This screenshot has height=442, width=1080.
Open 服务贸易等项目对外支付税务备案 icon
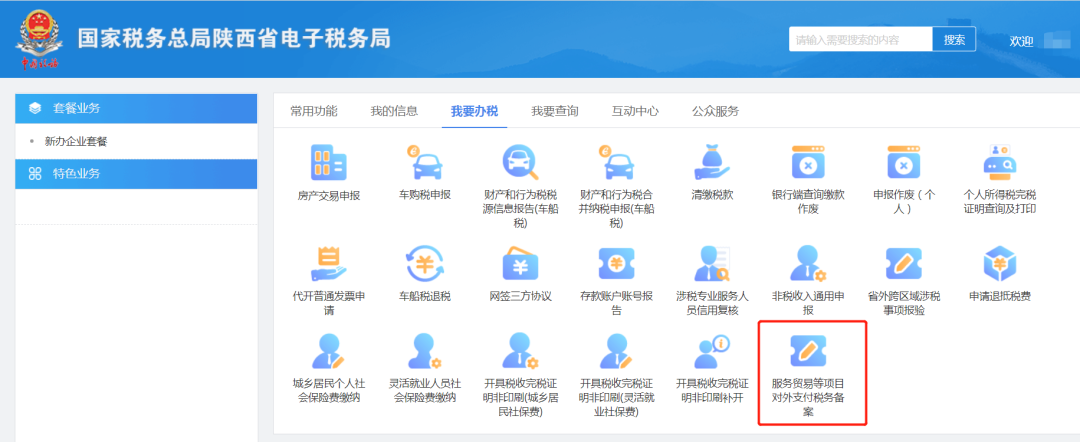pos(808,351)
